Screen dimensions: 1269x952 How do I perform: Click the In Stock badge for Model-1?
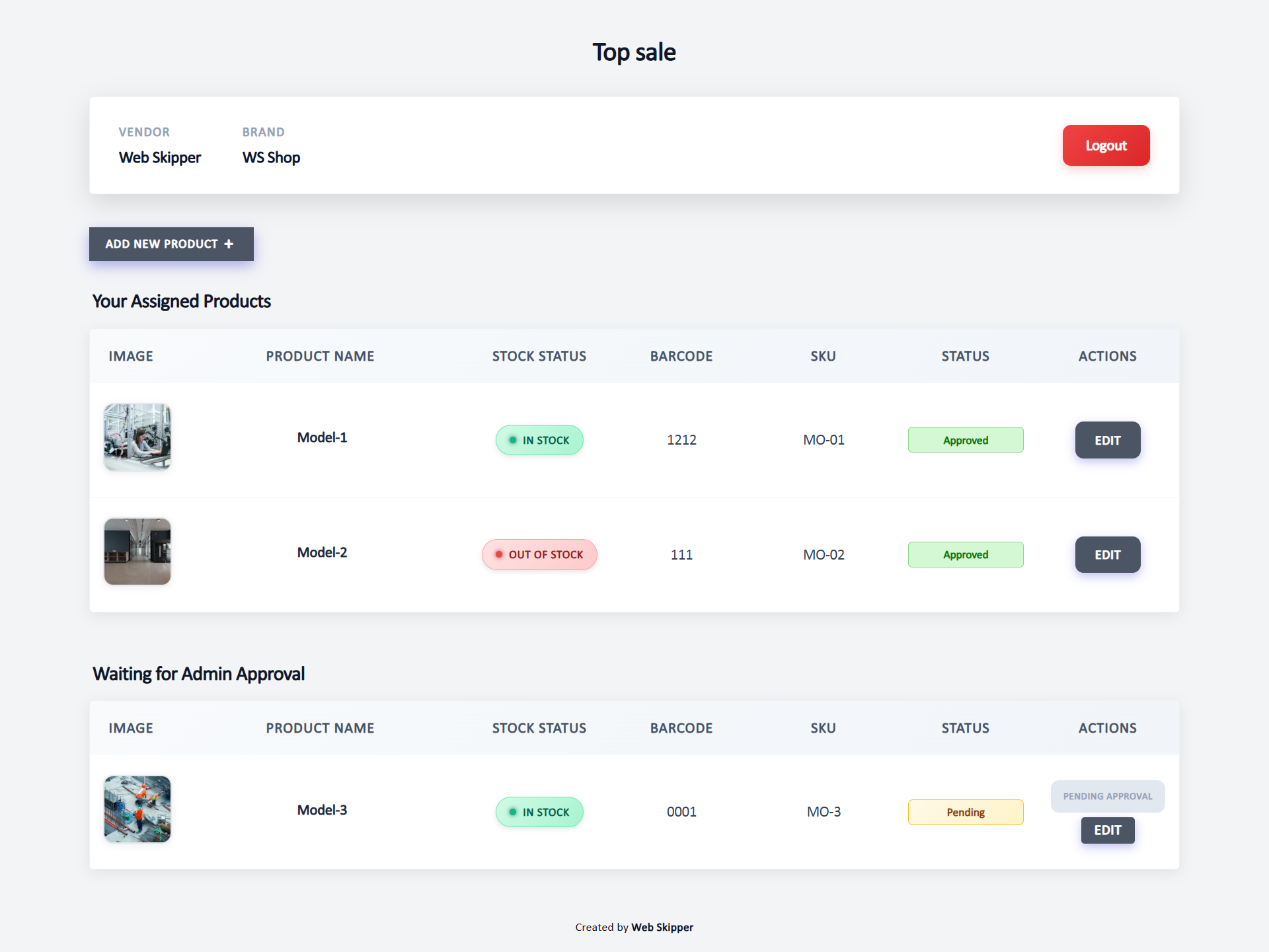[539, 440]
